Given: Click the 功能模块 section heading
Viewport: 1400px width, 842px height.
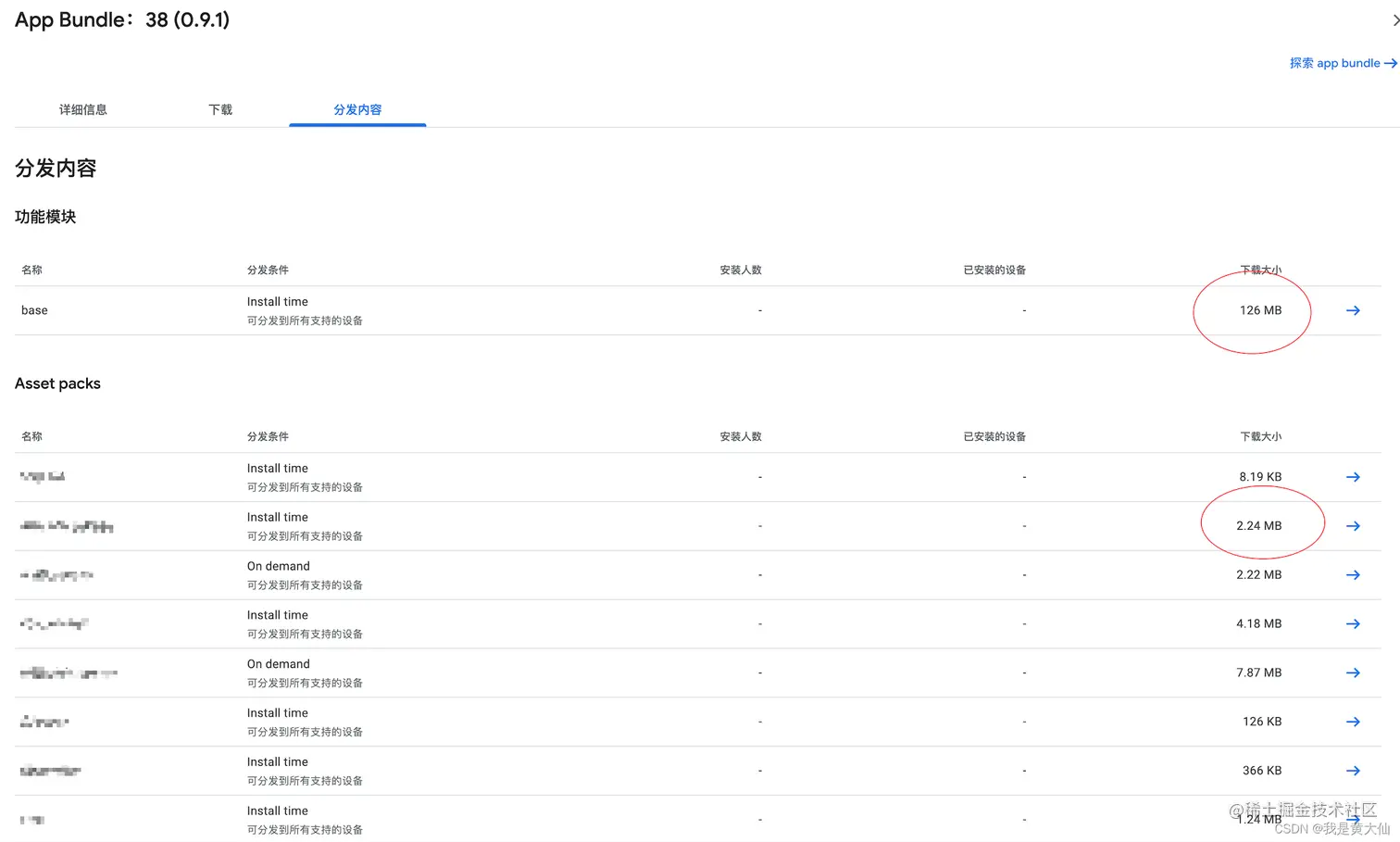Looking at the screenshot, I should pyautogui.click(x=45, y=217).
